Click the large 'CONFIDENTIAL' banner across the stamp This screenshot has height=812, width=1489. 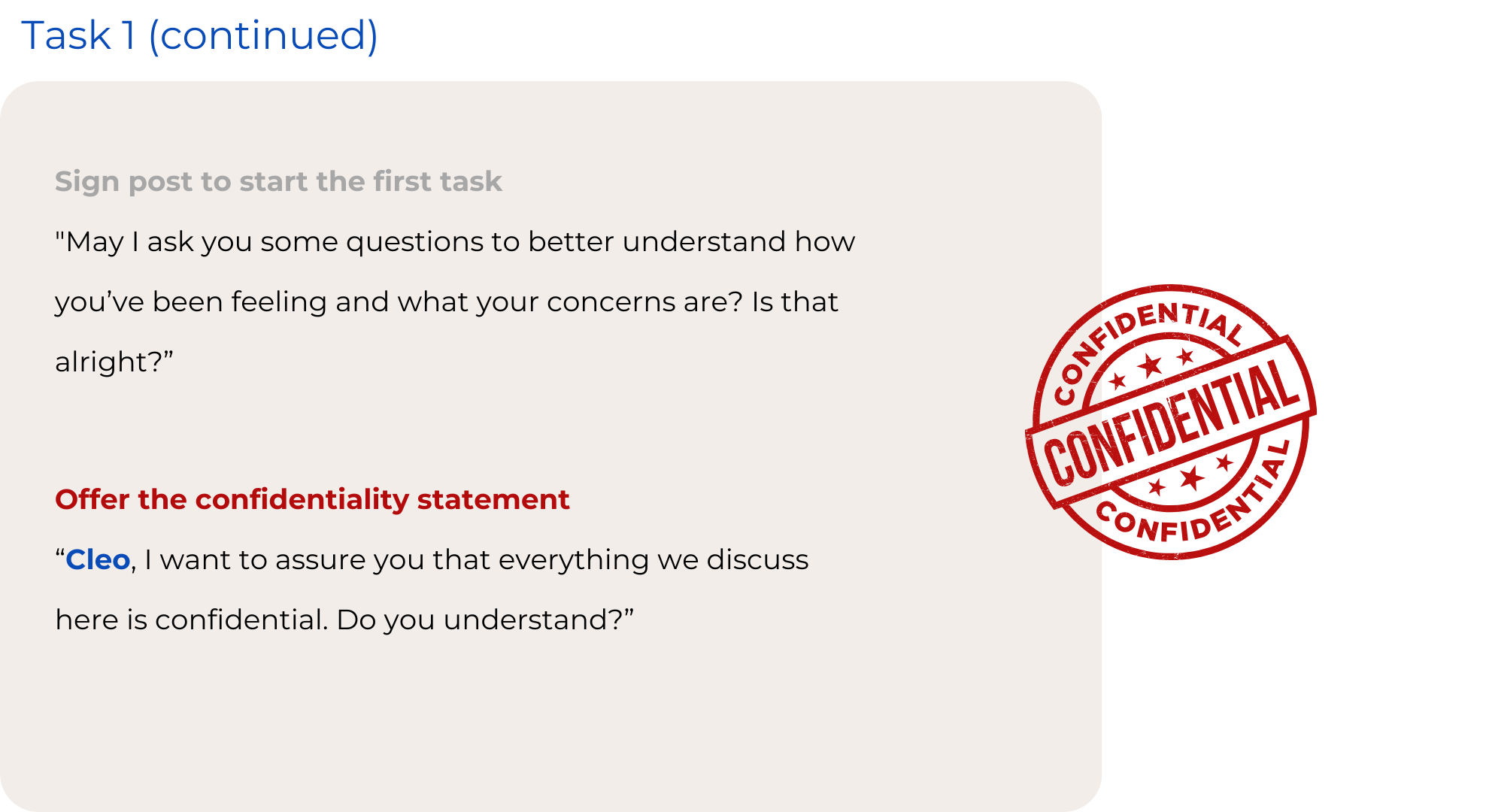point(1171,422)
